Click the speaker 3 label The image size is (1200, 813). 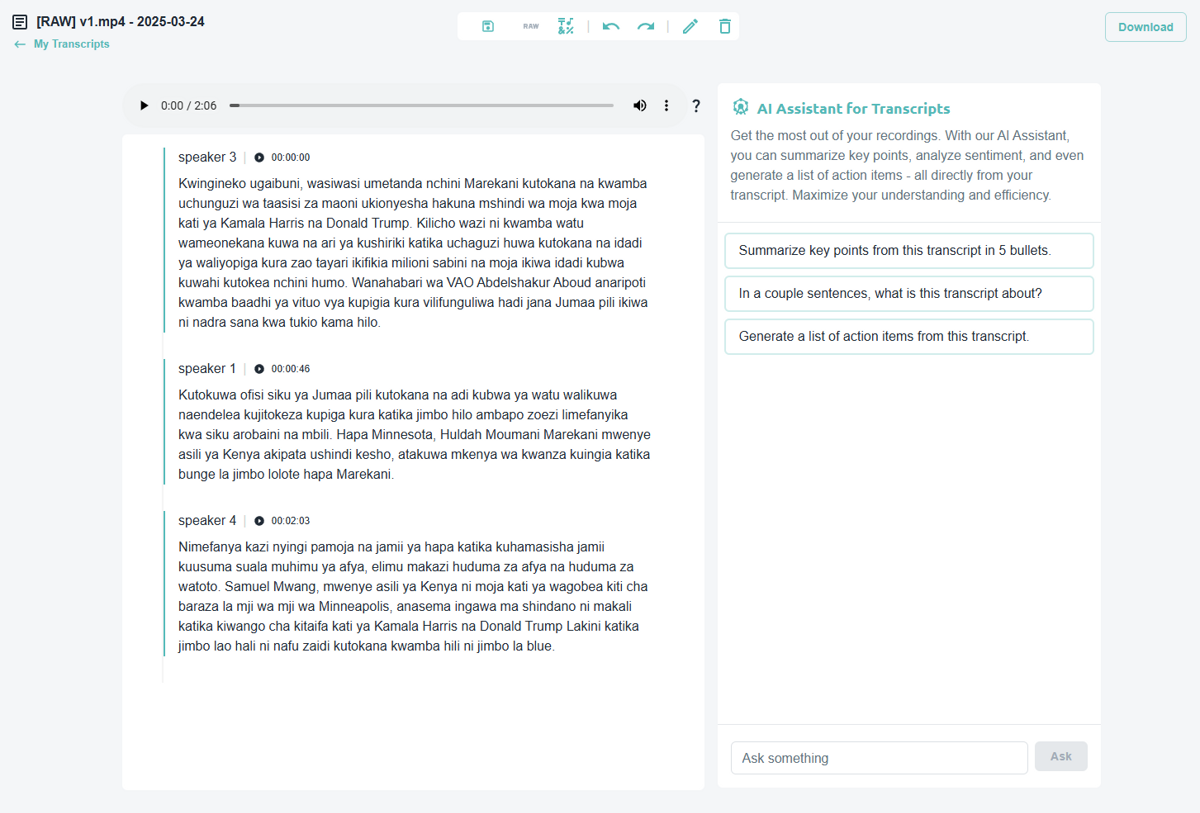pyautogui.click(x=208, y=157)
